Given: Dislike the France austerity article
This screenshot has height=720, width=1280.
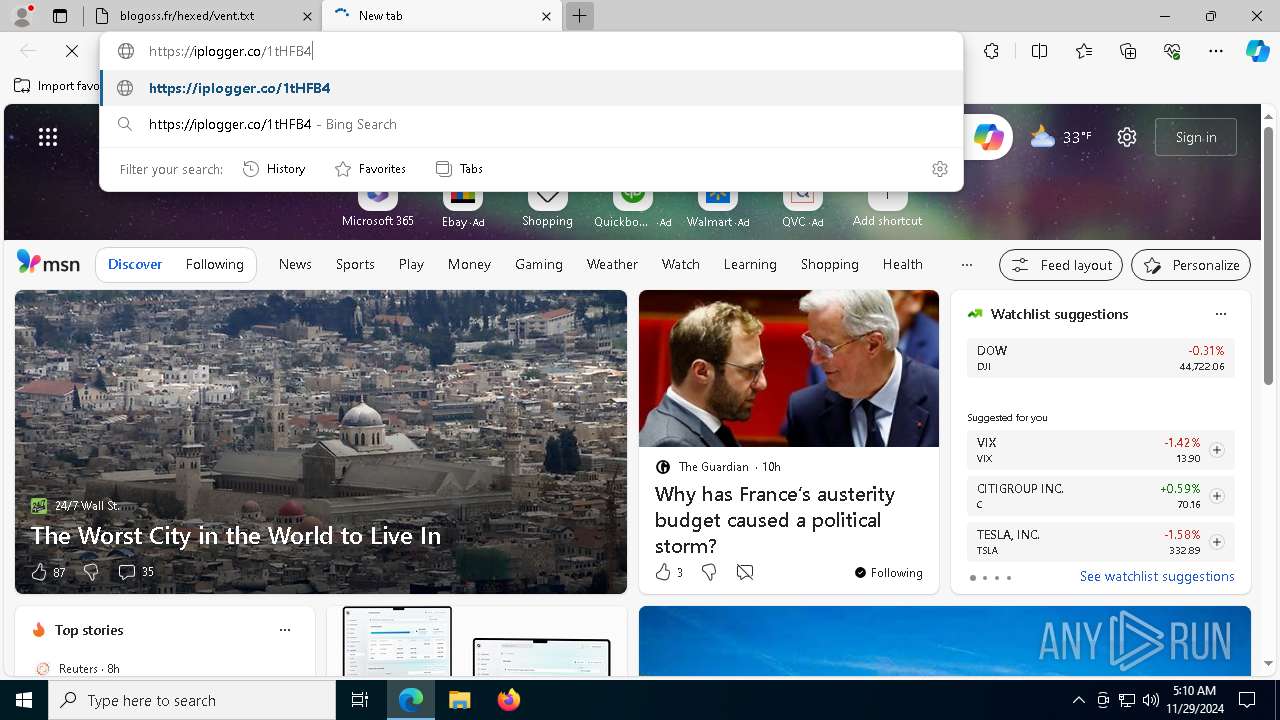Looking at the screenshot, I should click(x=709, y=572).
